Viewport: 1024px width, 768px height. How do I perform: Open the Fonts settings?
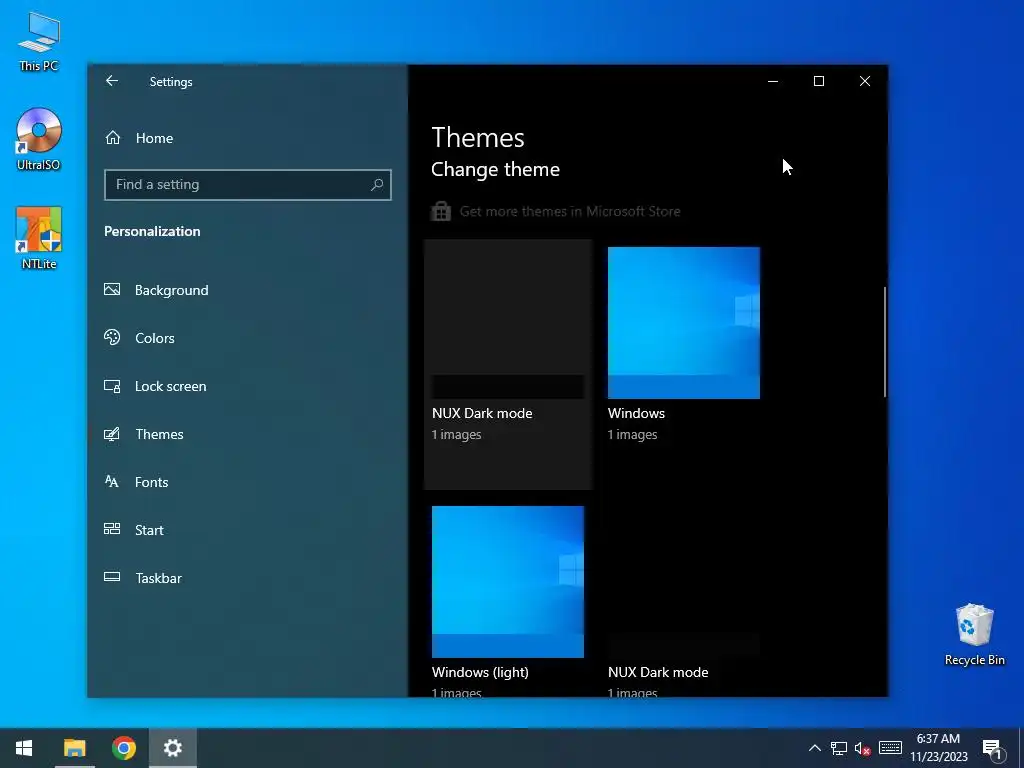[248, 482]
